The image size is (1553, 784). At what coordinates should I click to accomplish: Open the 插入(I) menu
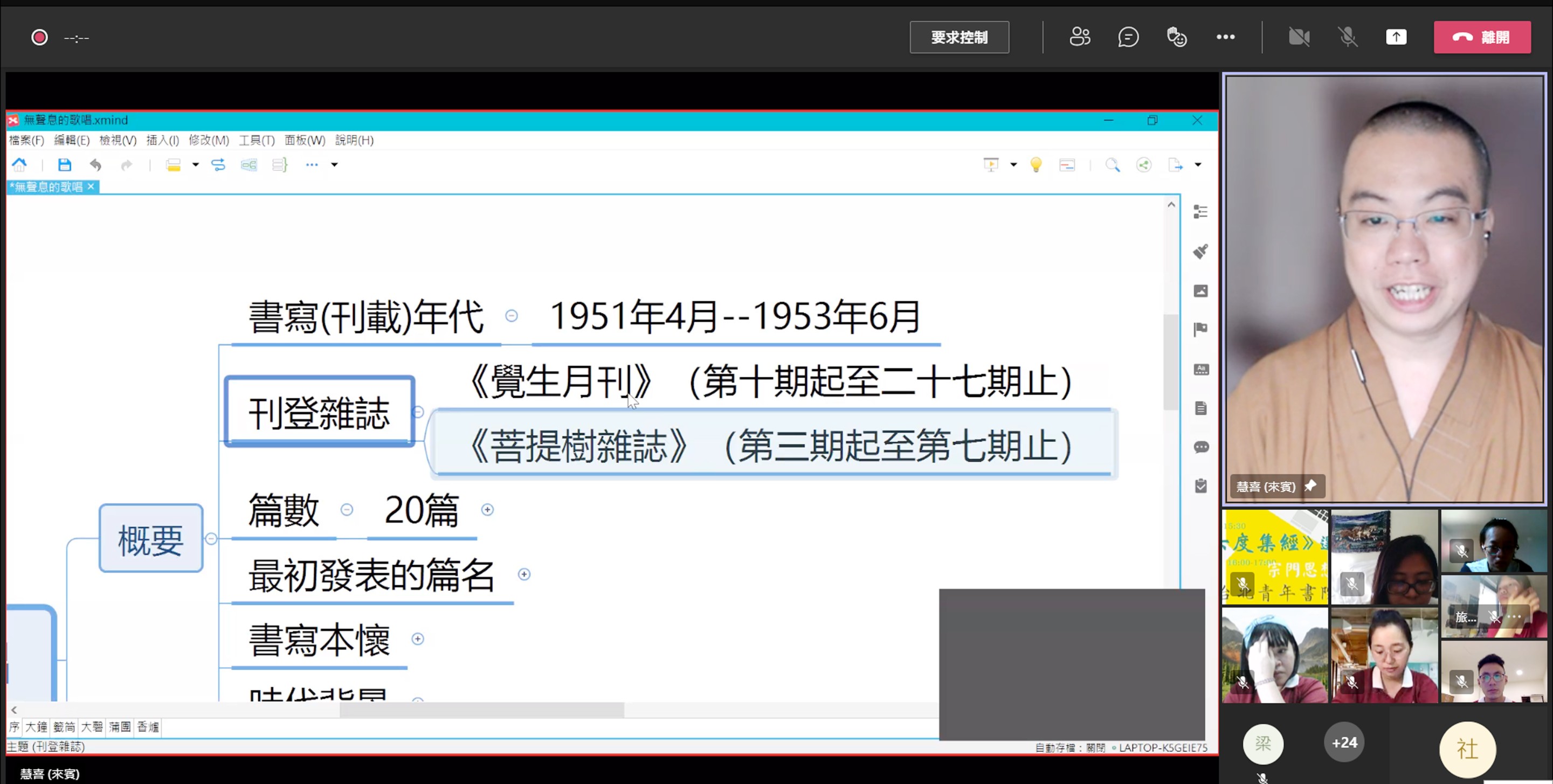pos(162,140)
